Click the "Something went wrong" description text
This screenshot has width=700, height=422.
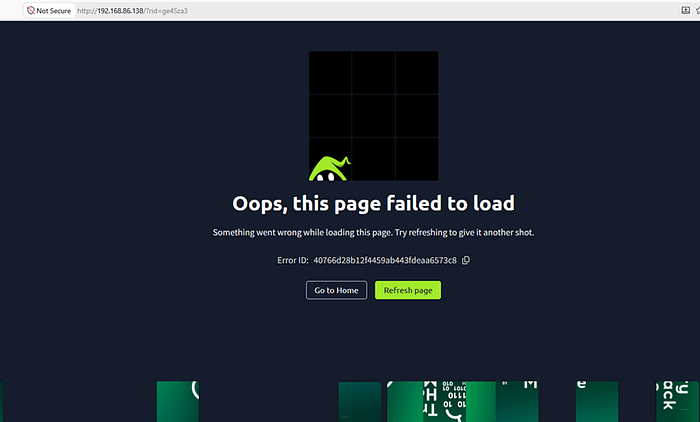click(x=373, y=232)
